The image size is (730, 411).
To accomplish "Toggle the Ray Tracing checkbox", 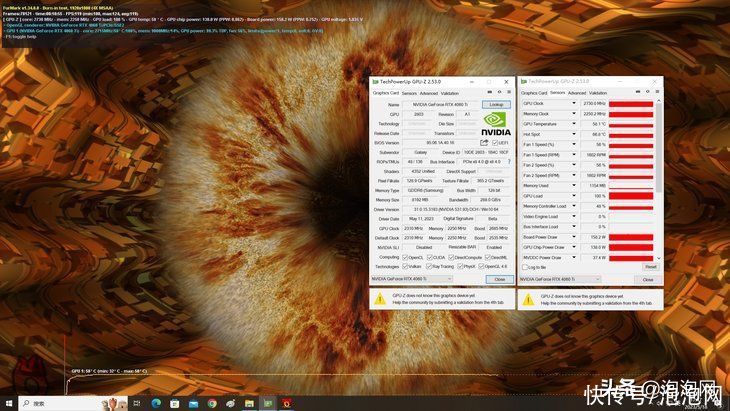I will tap(429, 267).
